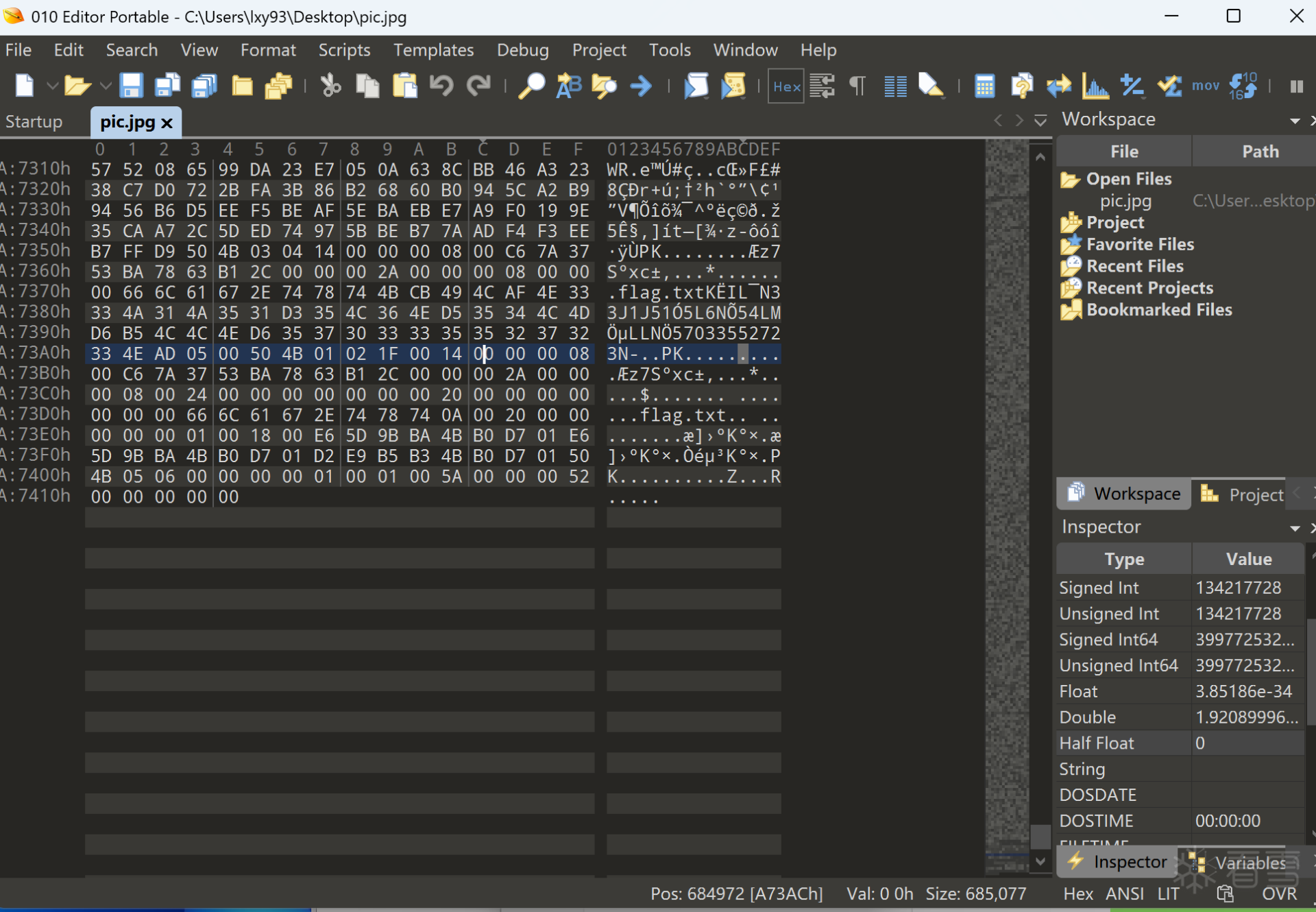The height and width of the screenshot is (912, 1316).
Task: Open the Inspector panel dropdown arrow
Action: coord(1294,528)
